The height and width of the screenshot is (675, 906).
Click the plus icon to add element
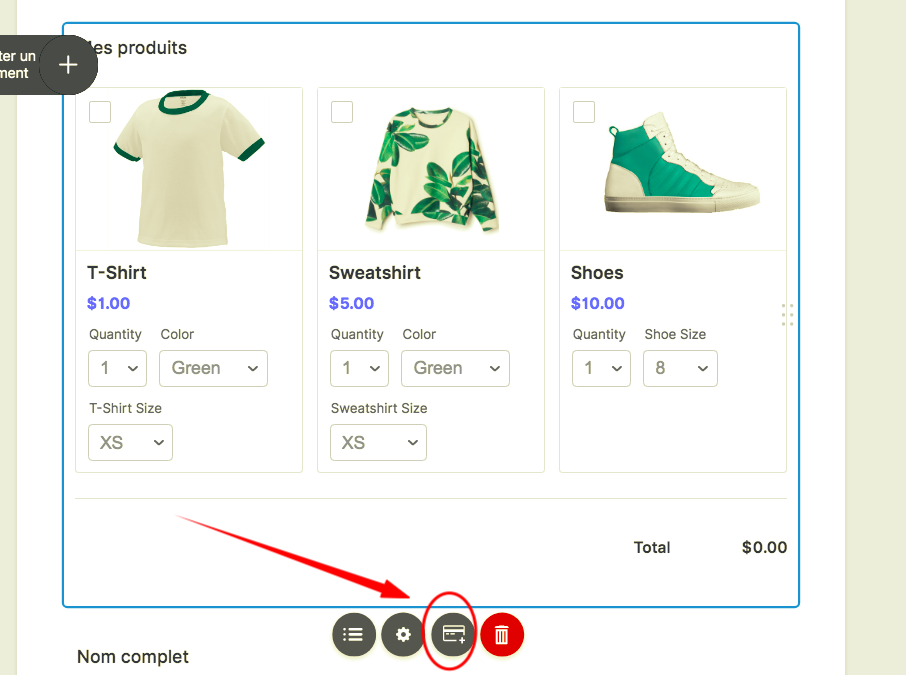(x=68, y=65)
